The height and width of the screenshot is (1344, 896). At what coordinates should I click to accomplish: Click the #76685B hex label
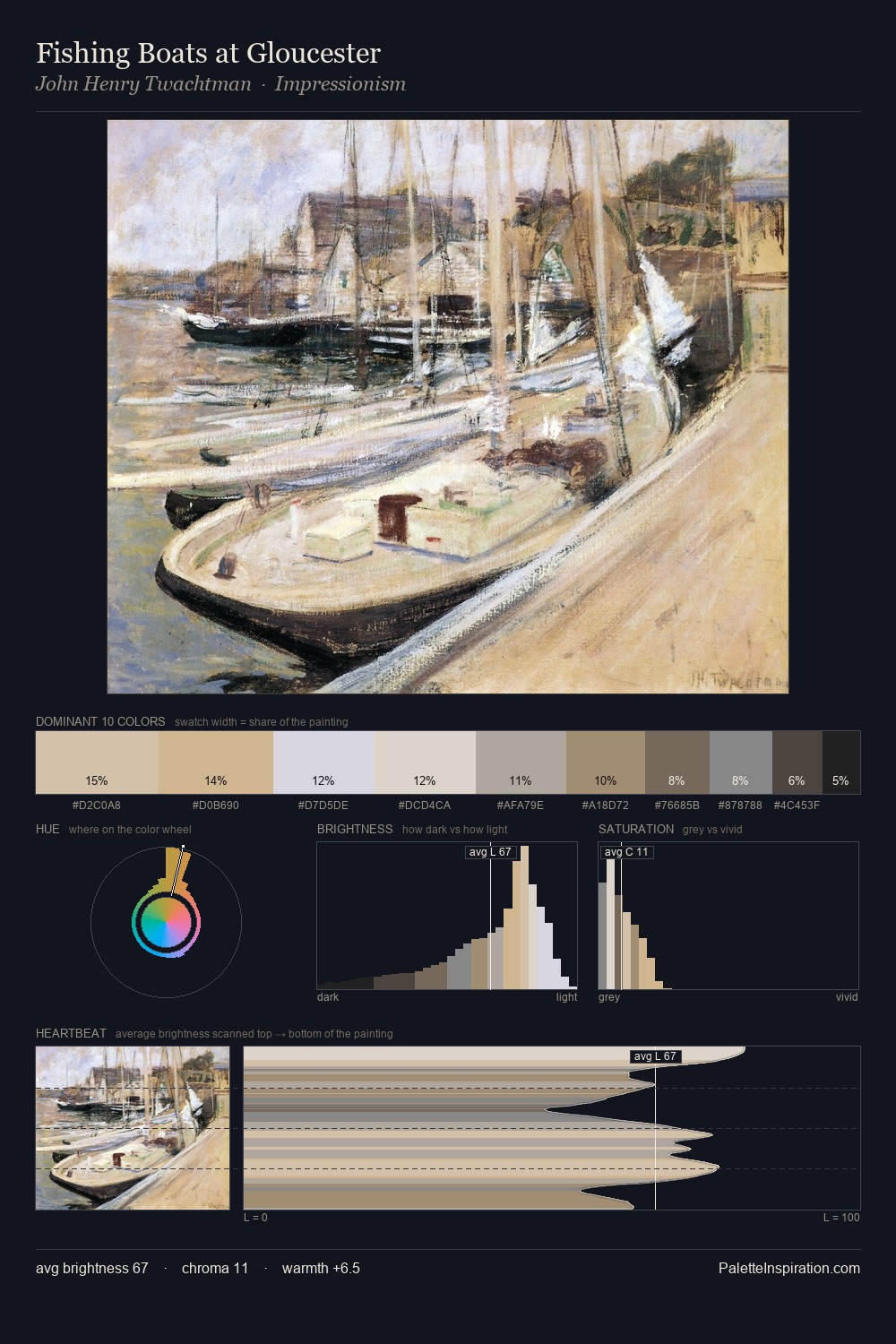[677, 806]
